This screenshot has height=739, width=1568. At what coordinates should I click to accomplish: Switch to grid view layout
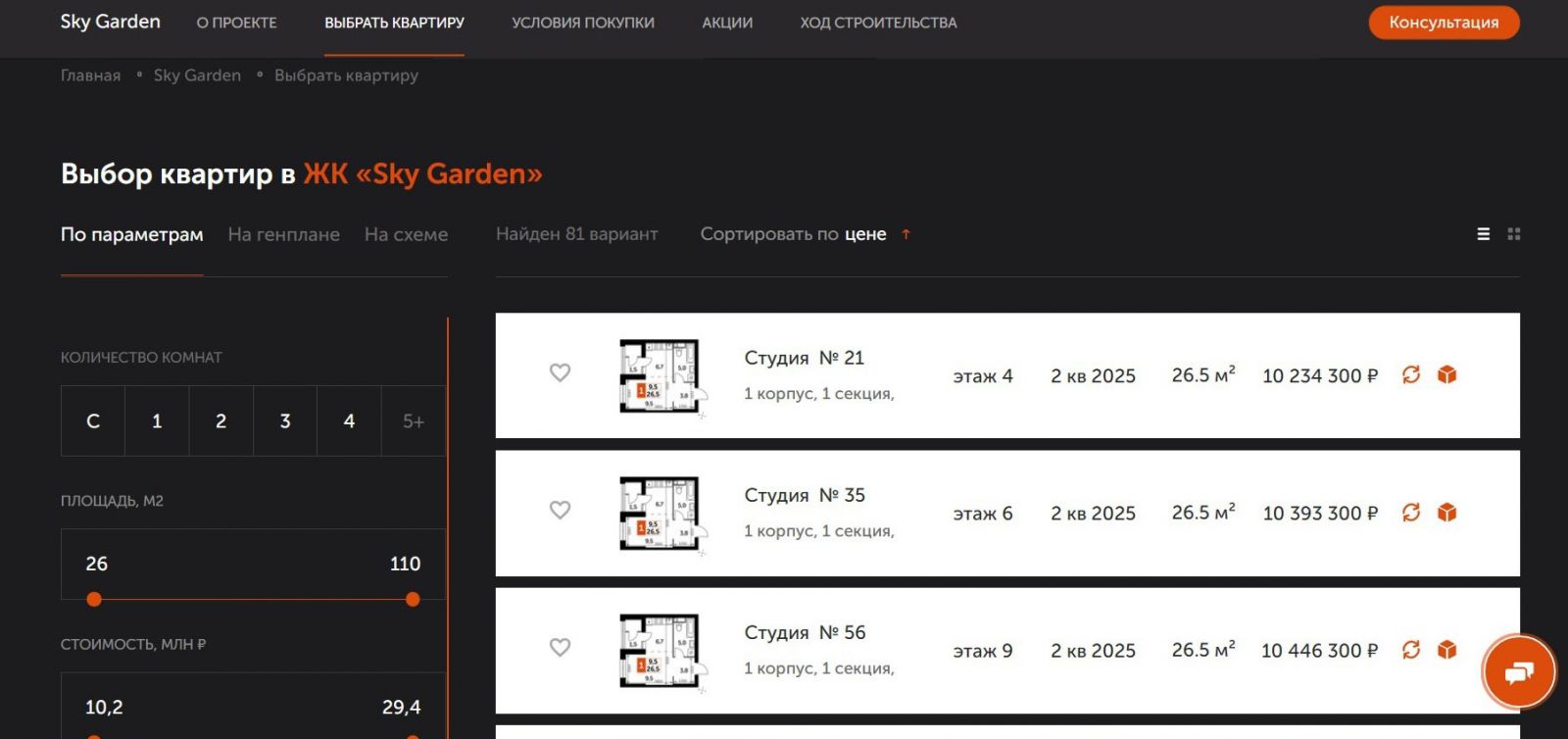click(x=1514, y=234)
